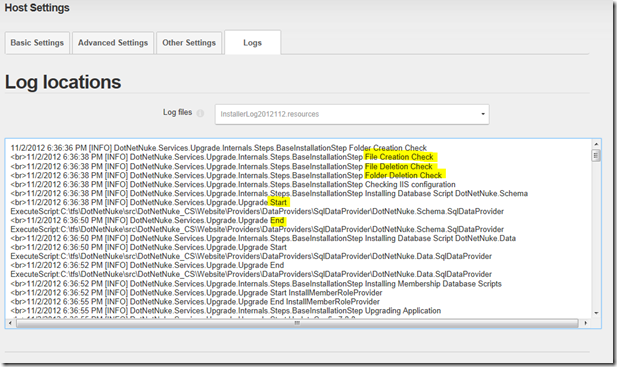Viewport: 617px width, 367px height.
Task: Open the Other Settings tab
Action: pos(189,42)
